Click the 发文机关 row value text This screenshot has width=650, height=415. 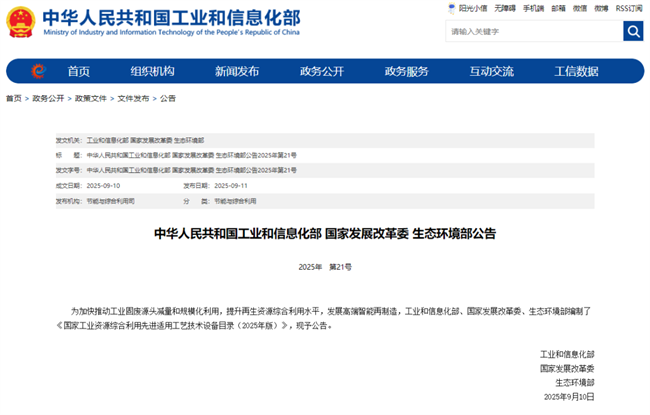145,141
